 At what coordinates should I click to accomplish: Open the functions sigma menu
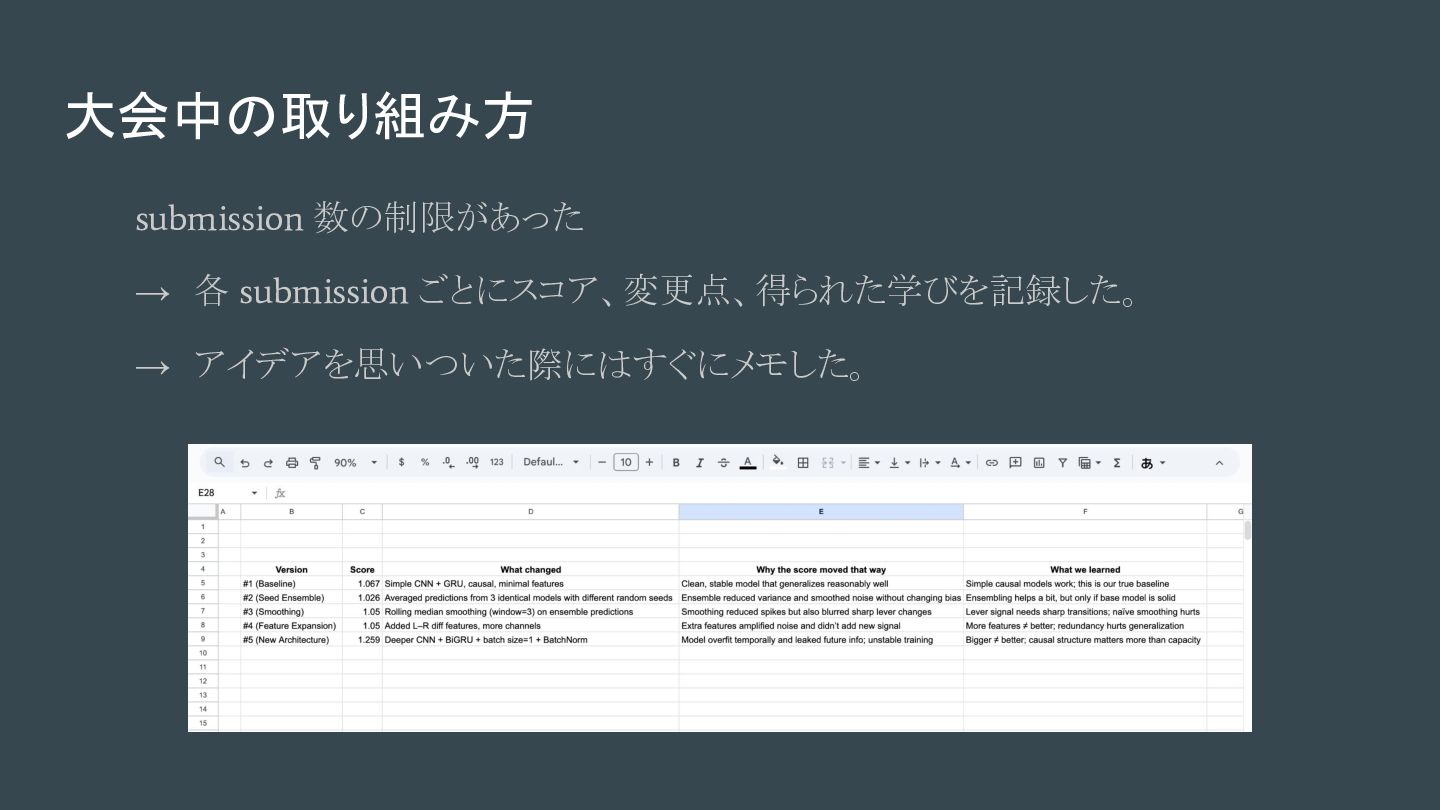(1117, 462)
